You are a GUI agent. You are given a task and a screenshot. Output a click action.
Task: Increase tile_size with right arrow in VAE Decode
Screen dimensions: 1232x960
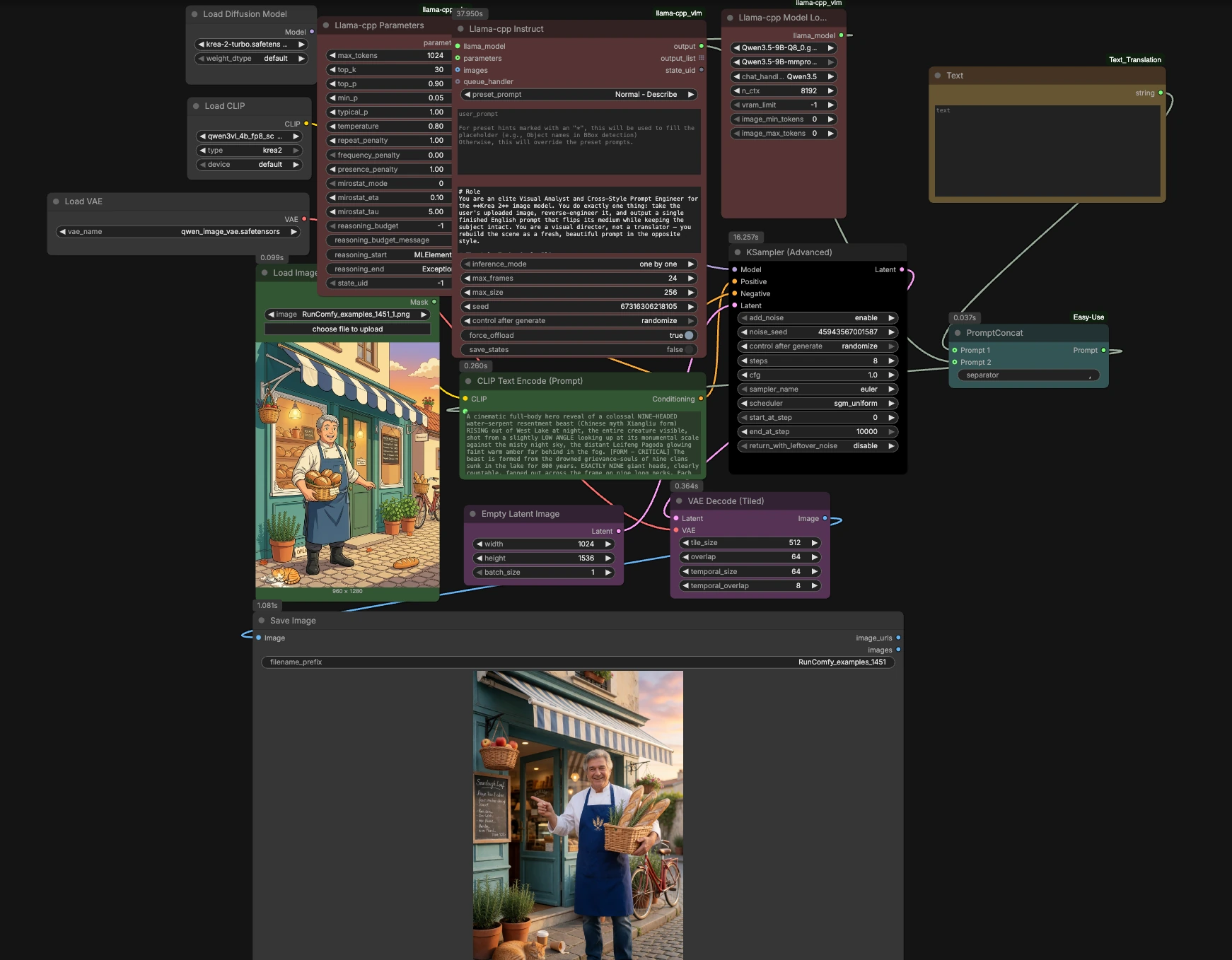point(814,543)
